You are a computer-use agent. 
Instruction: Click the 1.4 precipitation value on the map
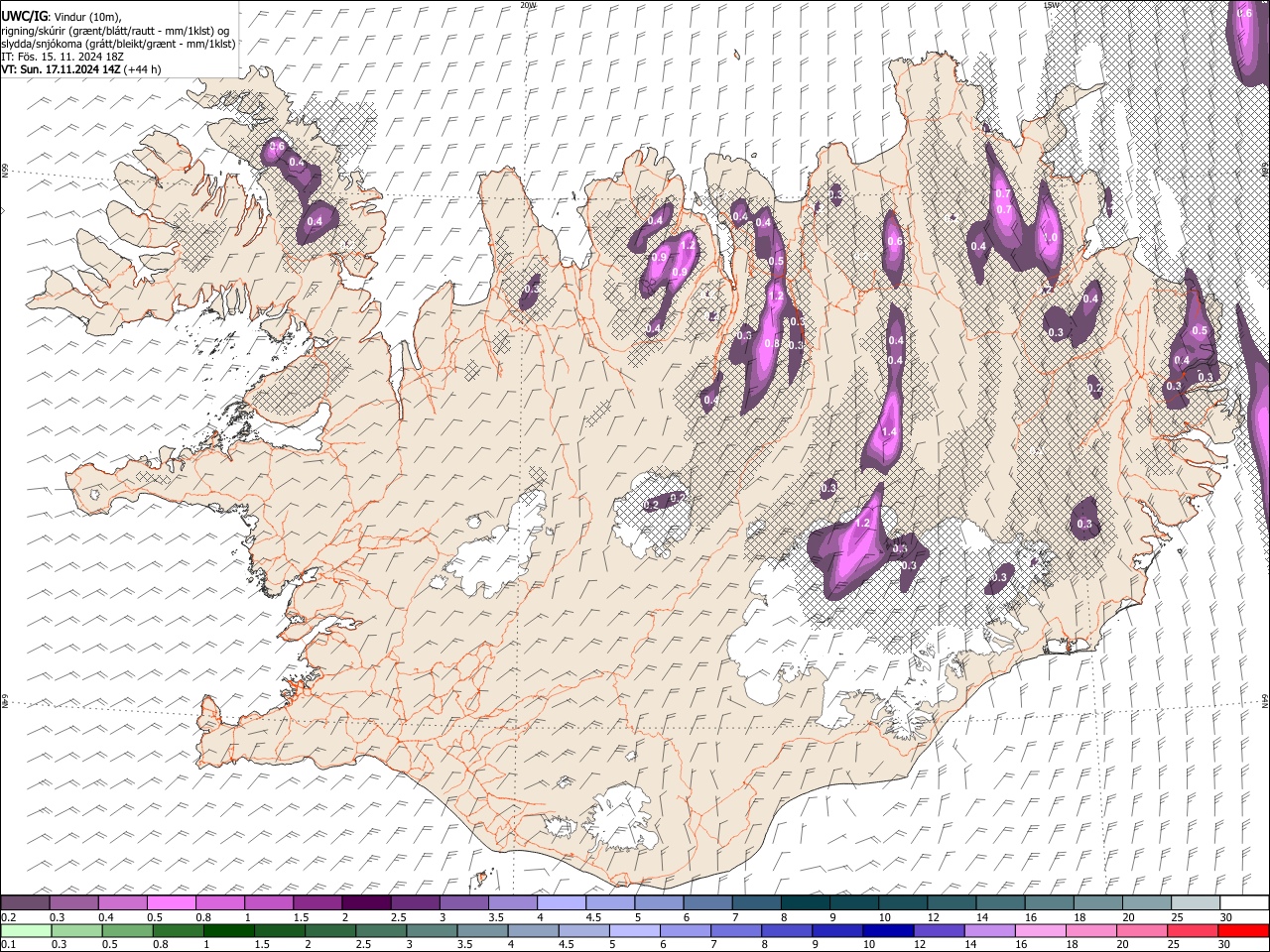point(889,432)
